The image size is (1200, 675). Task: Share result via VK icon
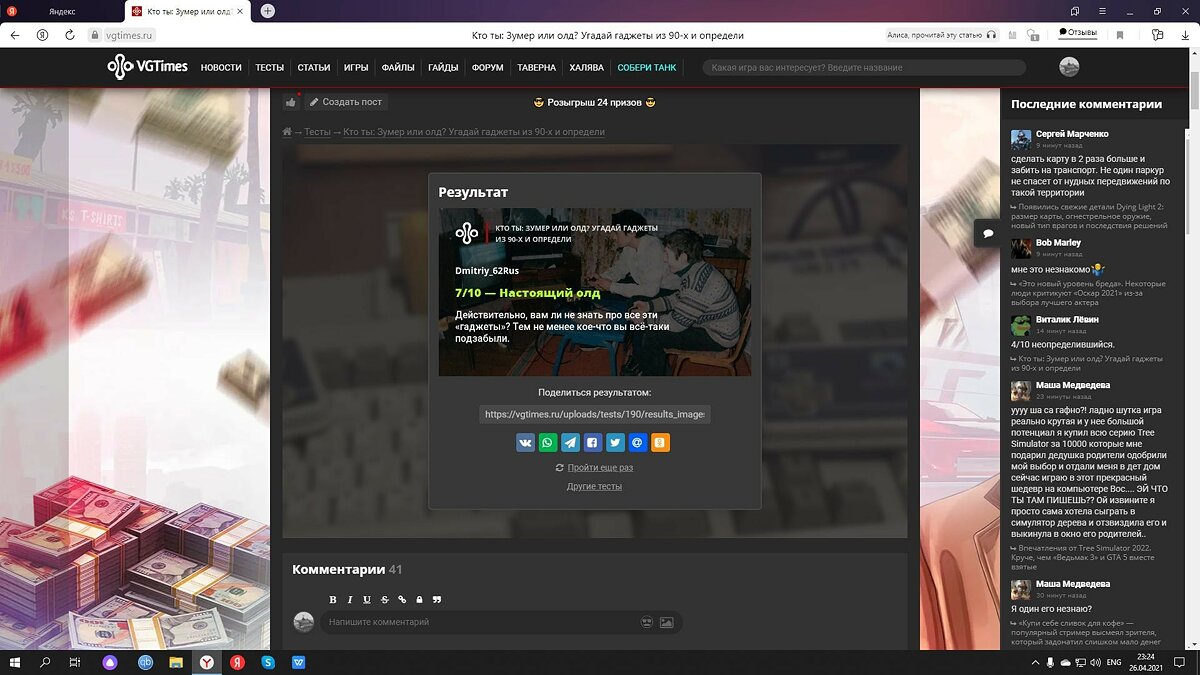point(525,442)
